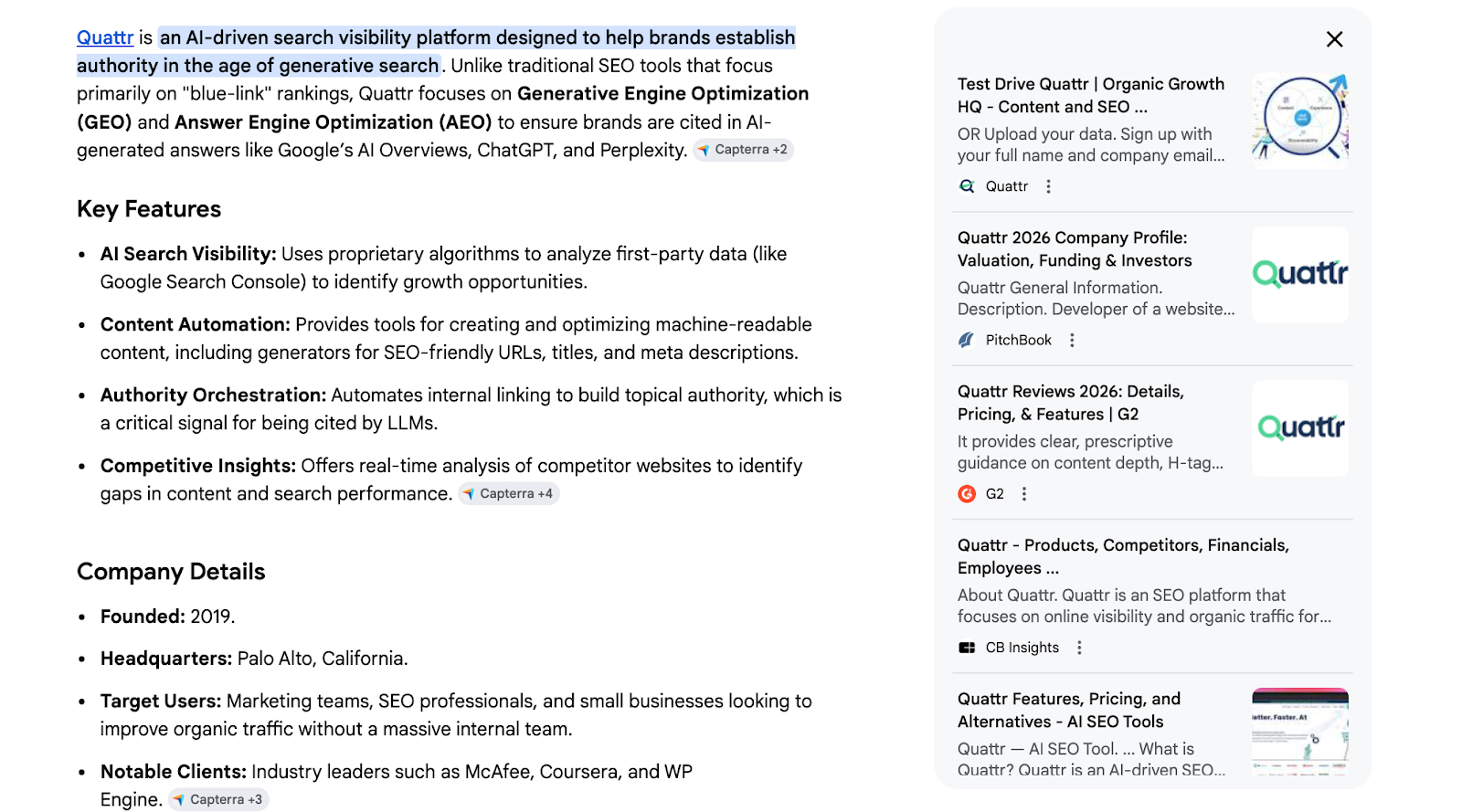Open "Quattr 2026 Company Profile" result
This screenshot has height=812, width=1462.
1074,248
